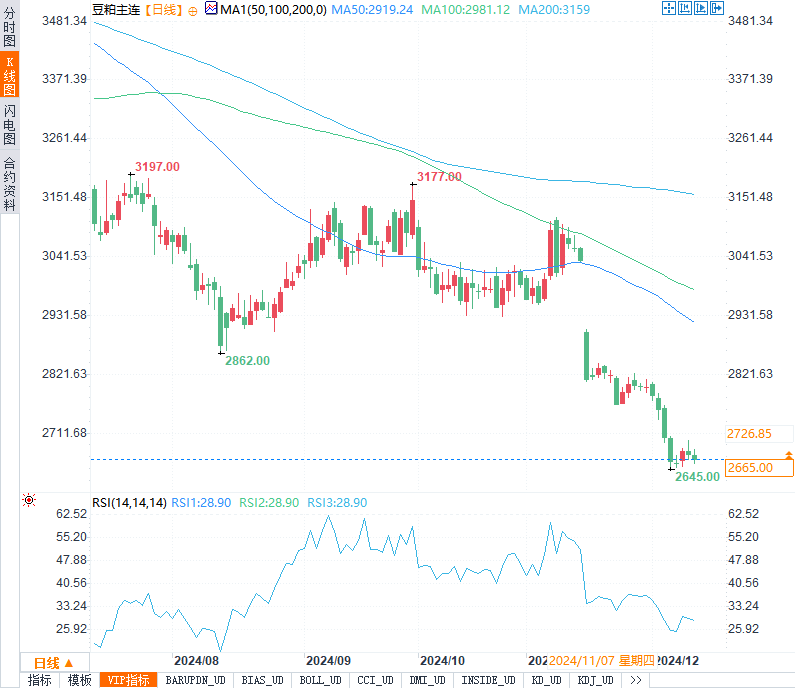
Task: Click the KDJ_UD indicator button
Action: click(x=596, y=680)
